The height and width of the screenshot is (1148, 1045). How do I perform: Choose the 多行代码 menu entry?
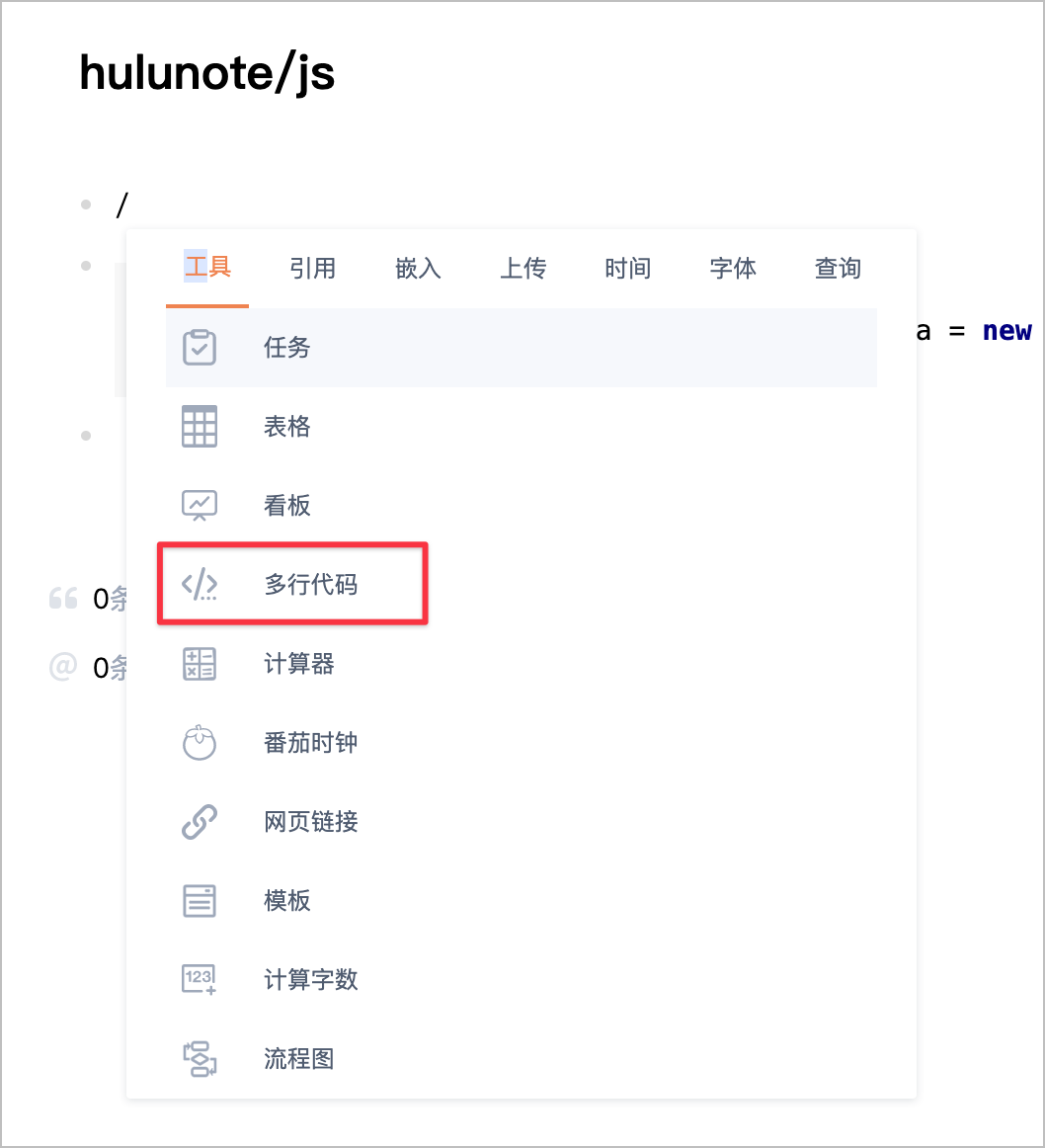pos(311,585)
